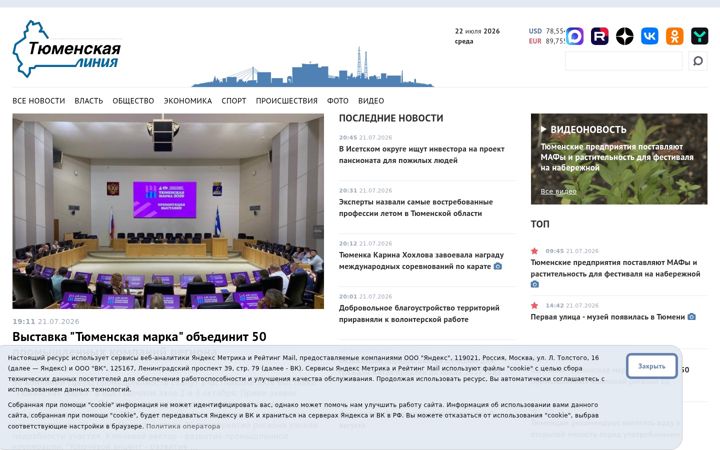This screenshot has width=720, height=450.
Task: Open video news title about Тюменские предприятия
Action: [617, 157]
